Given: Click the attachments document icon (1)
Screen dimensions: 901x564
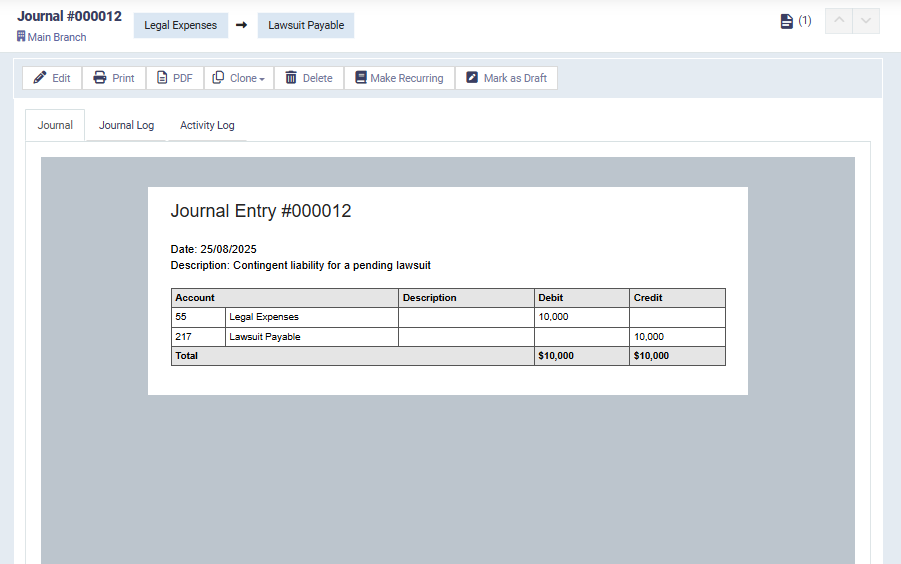Looking at the screenshot, I should tap(787, 21).
